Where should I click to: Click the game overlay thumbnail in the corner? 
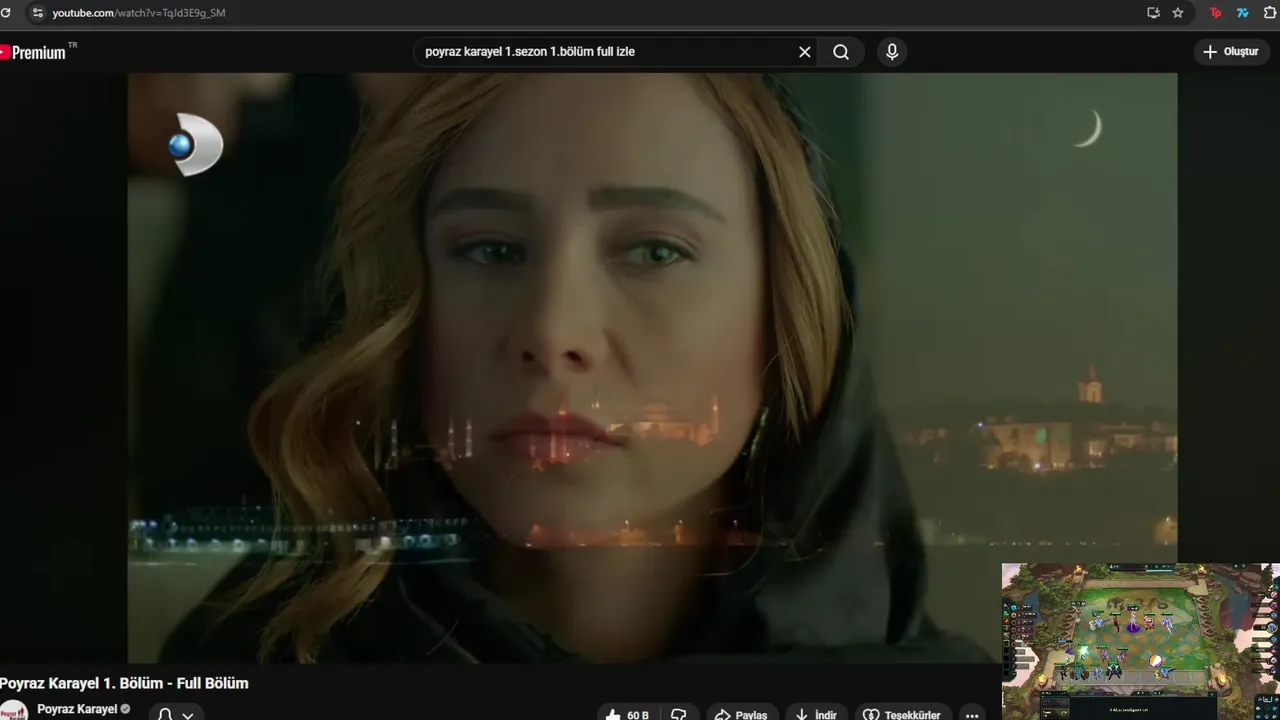[1141, 641]
